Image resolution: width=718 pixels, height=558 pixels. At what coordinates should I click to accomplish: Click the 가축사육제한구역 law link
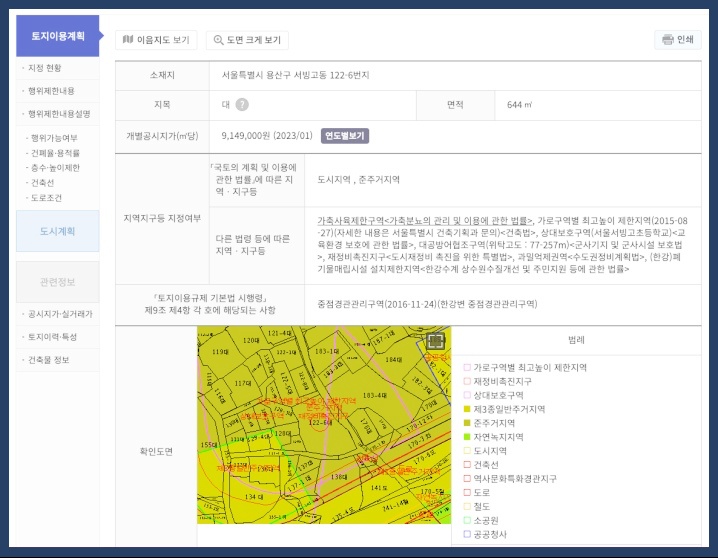coord(425,221)
